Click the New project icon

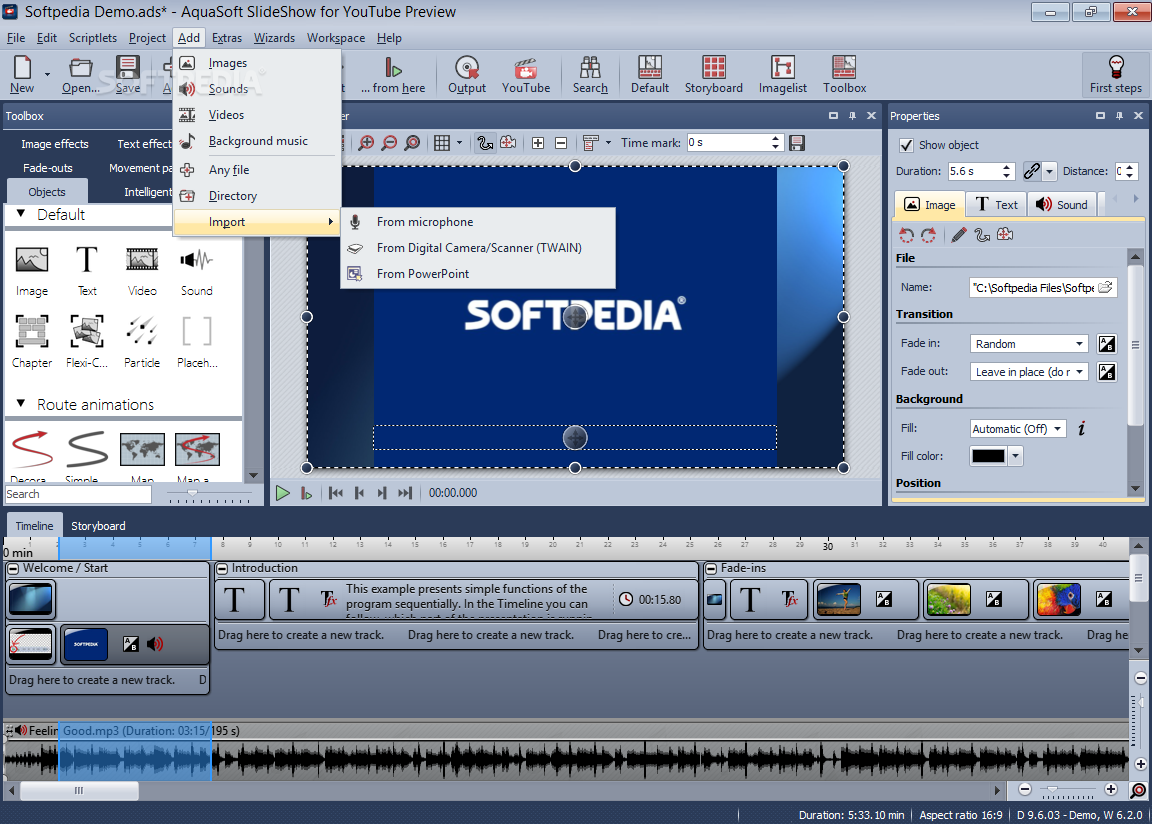(x=22, y=74)
